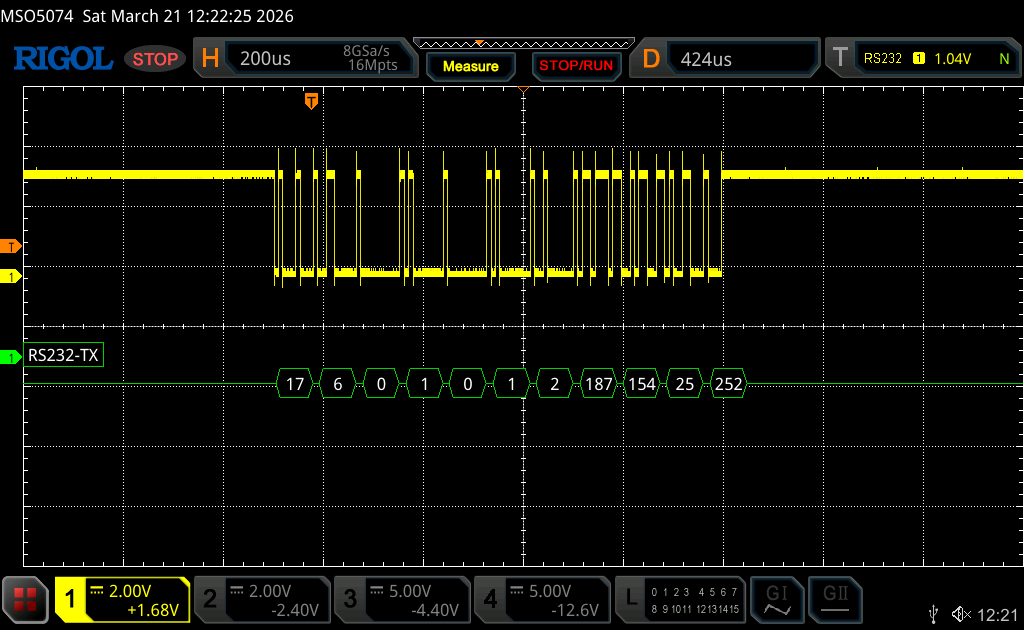Image resolution: width=1024 pixels, height=630 pixels.
Task: Open the function navigation grid icon
Action: 26,599
